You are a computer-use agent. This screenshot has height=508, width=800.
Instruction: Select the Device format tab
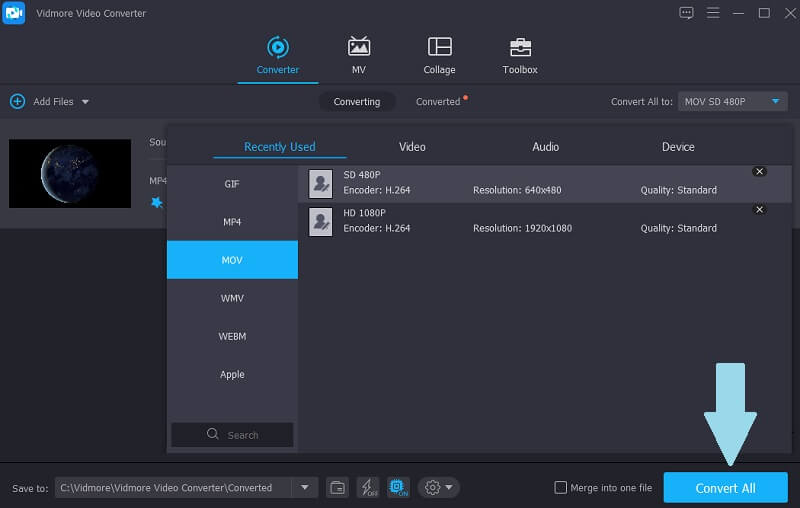[677, 147]
